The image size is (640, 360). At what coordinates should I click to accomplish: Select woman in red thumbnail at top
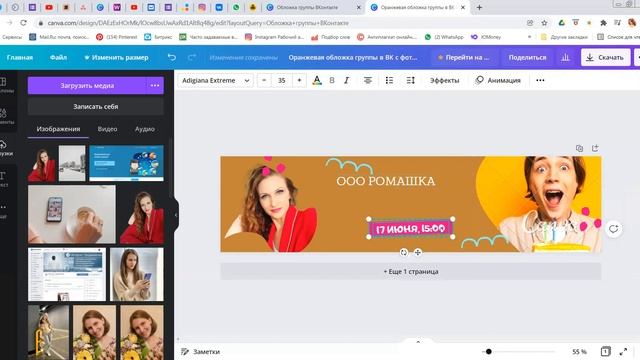[42, 163]
